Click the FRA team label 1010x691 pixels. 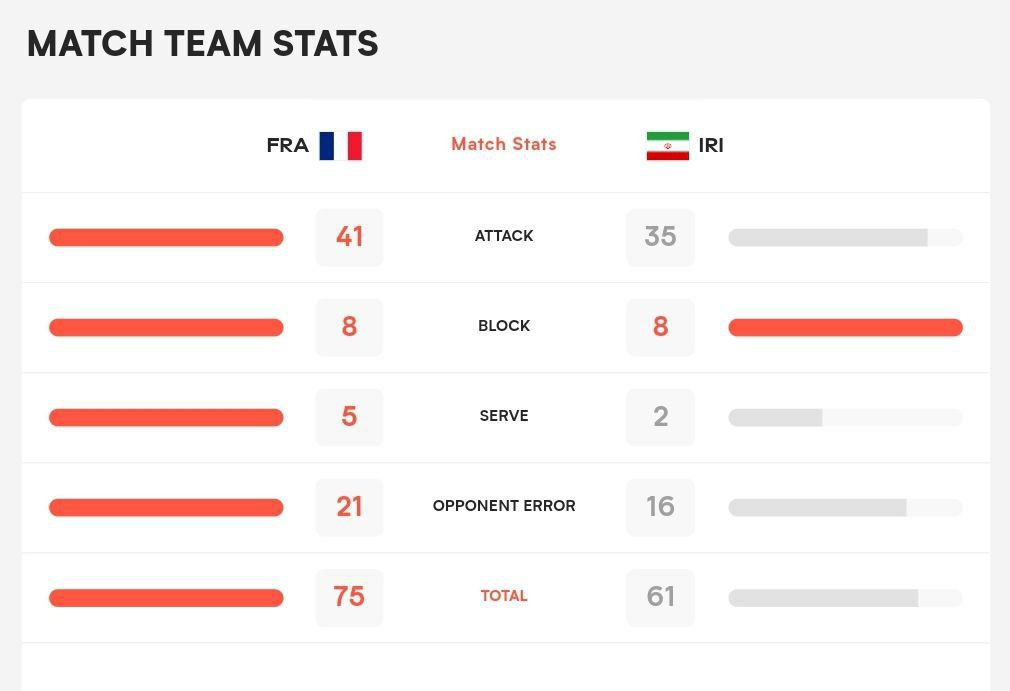(287, 146)
